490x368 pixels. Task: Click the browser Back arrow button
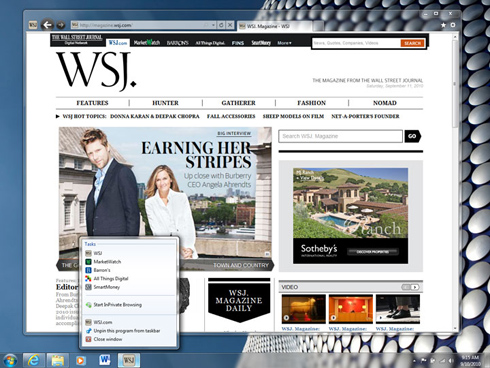47,25
